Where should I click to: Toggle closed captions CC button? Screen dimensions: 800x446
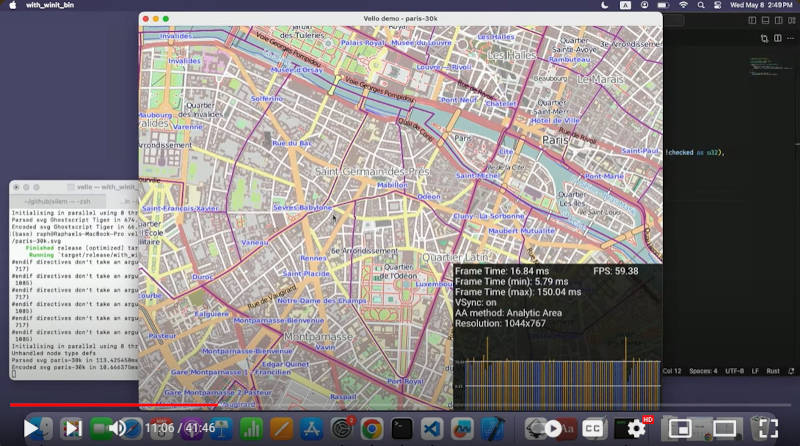pos(592,429)
